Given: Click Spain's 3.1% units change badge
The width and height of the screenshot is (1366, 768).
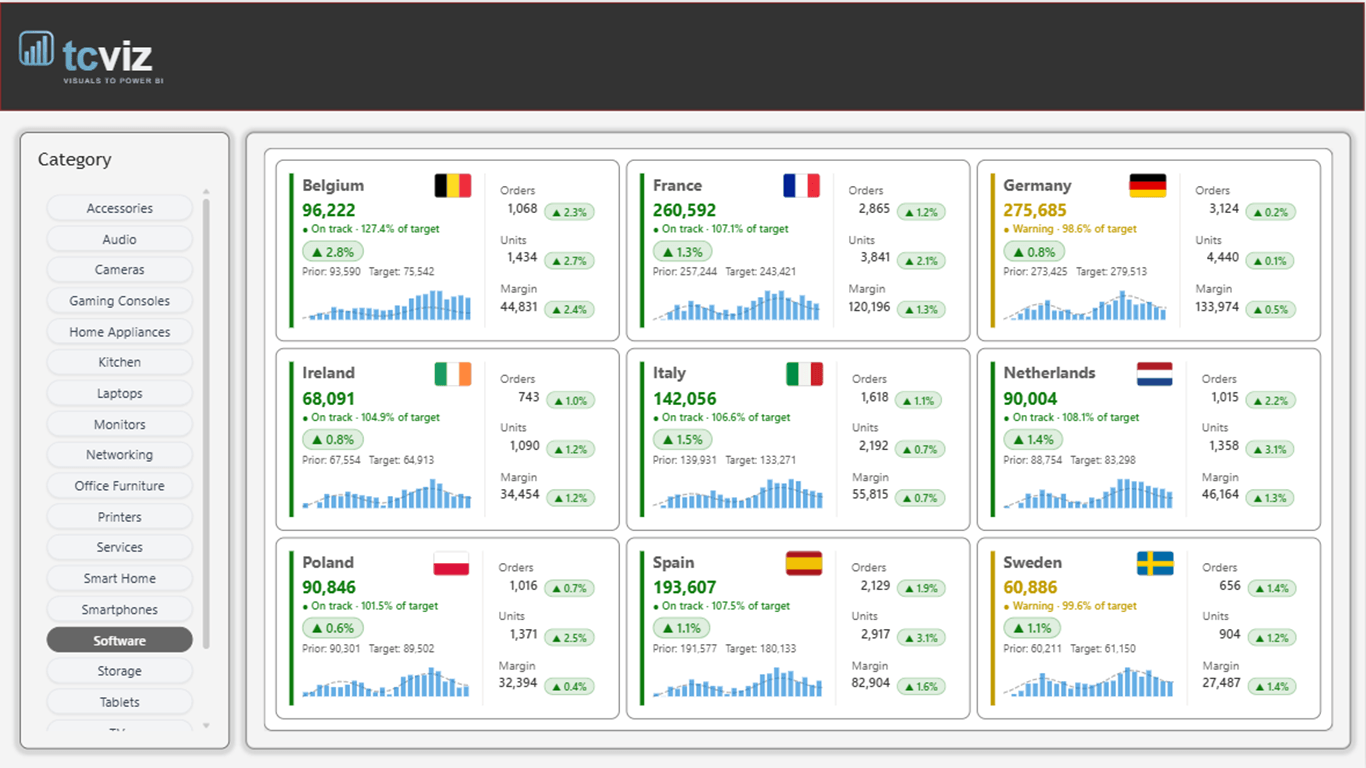Looking at the screenshot, I should tap(920, 638).
